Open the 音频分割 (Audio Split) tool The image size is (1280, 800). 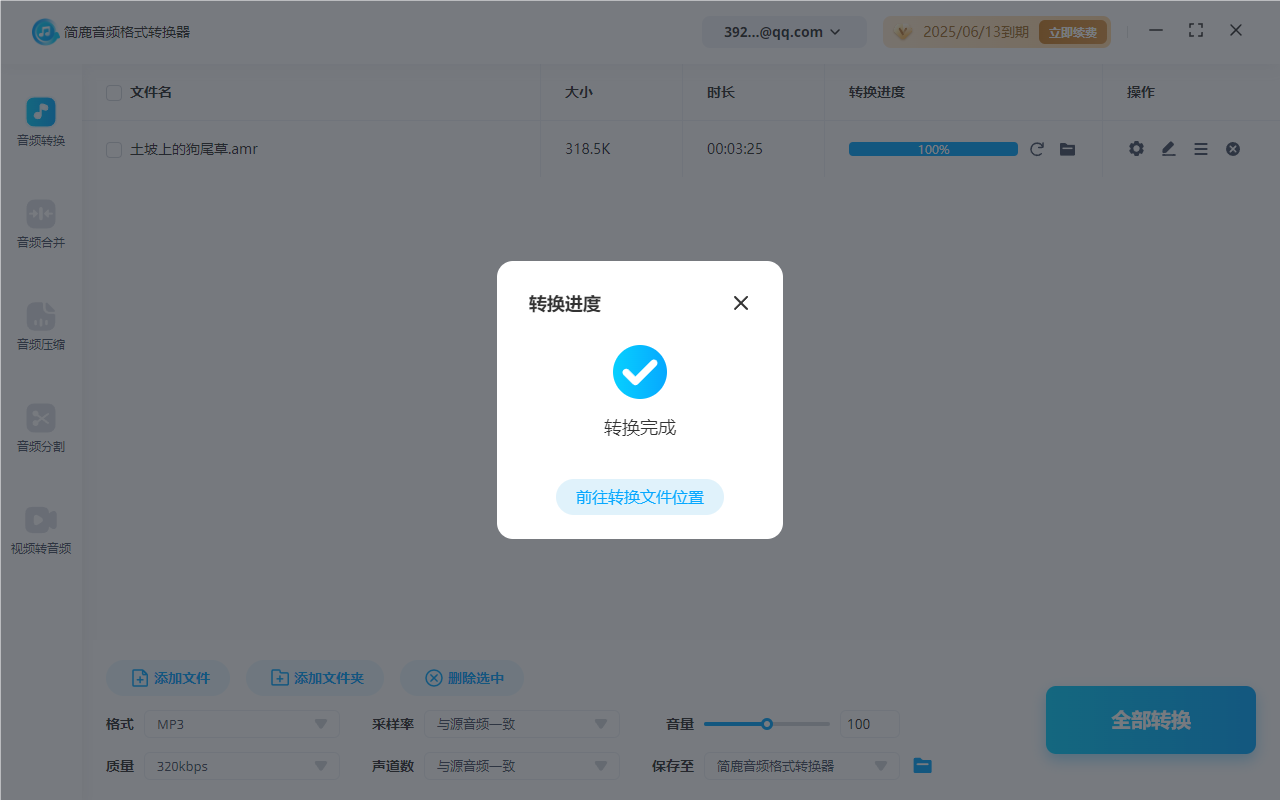point(40,428)
